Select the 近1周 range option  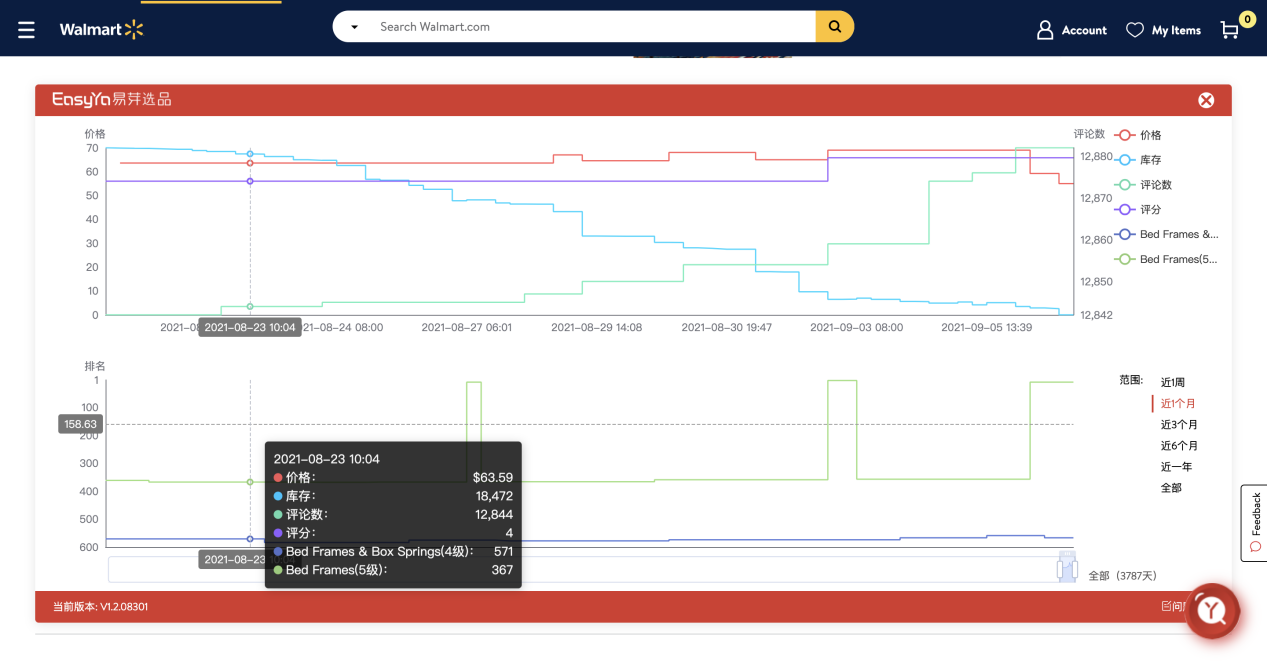click(1172, 383)
